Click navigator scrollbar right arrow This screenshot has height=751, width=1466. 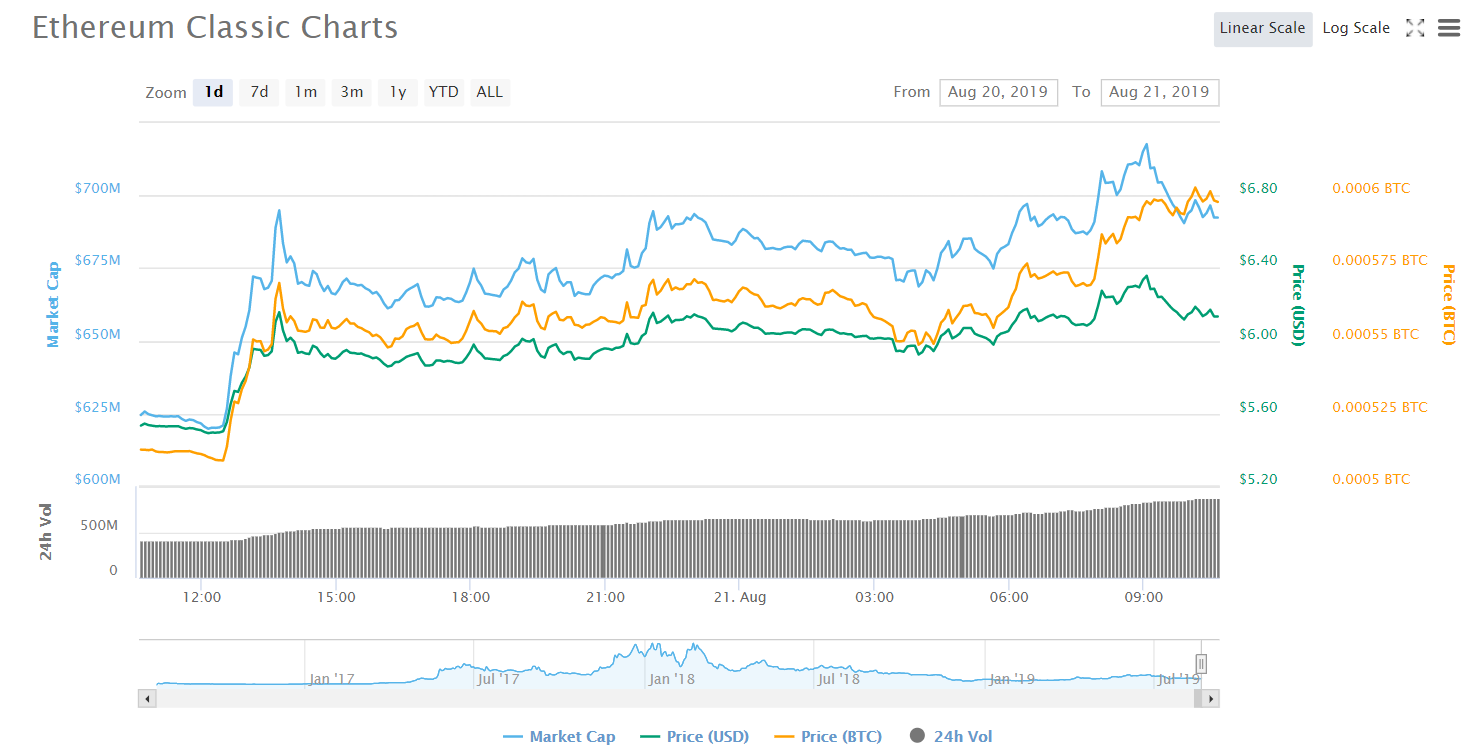[1210, 699]
